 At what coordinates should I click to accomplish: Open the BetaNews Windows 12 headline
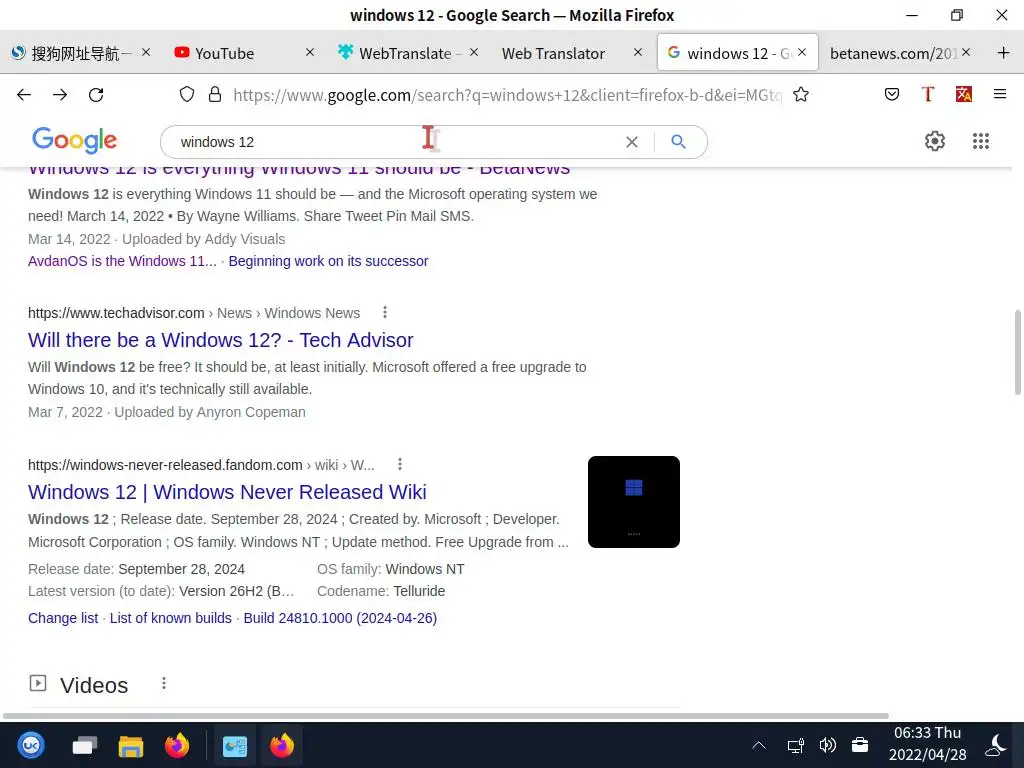pyautogui.click(x=299, y=171)
